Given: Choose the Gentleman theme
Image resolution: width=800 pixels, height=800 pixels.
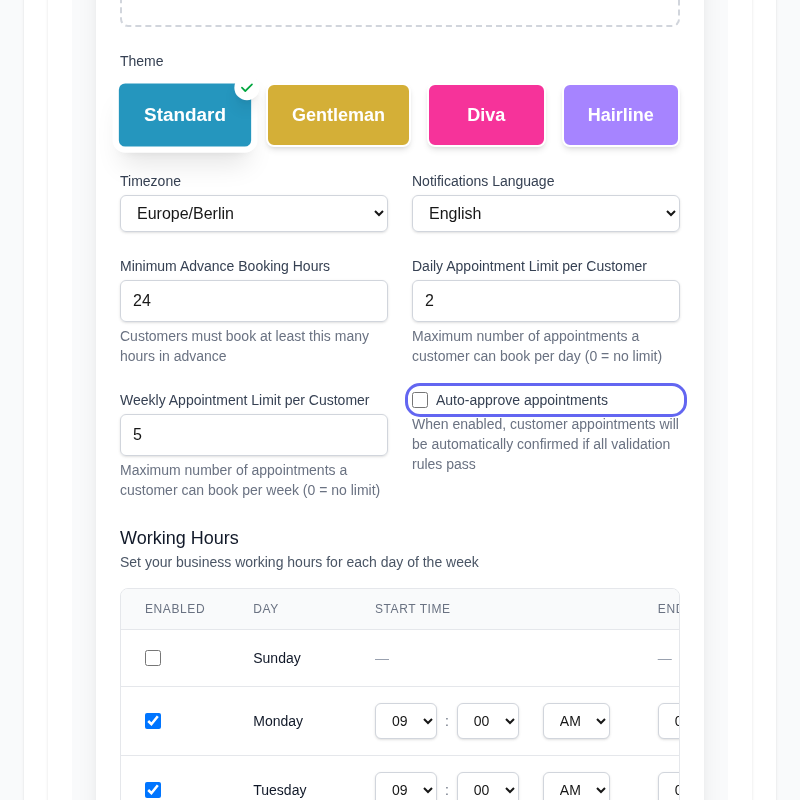Looking at the screenshot, I should 338,115.
